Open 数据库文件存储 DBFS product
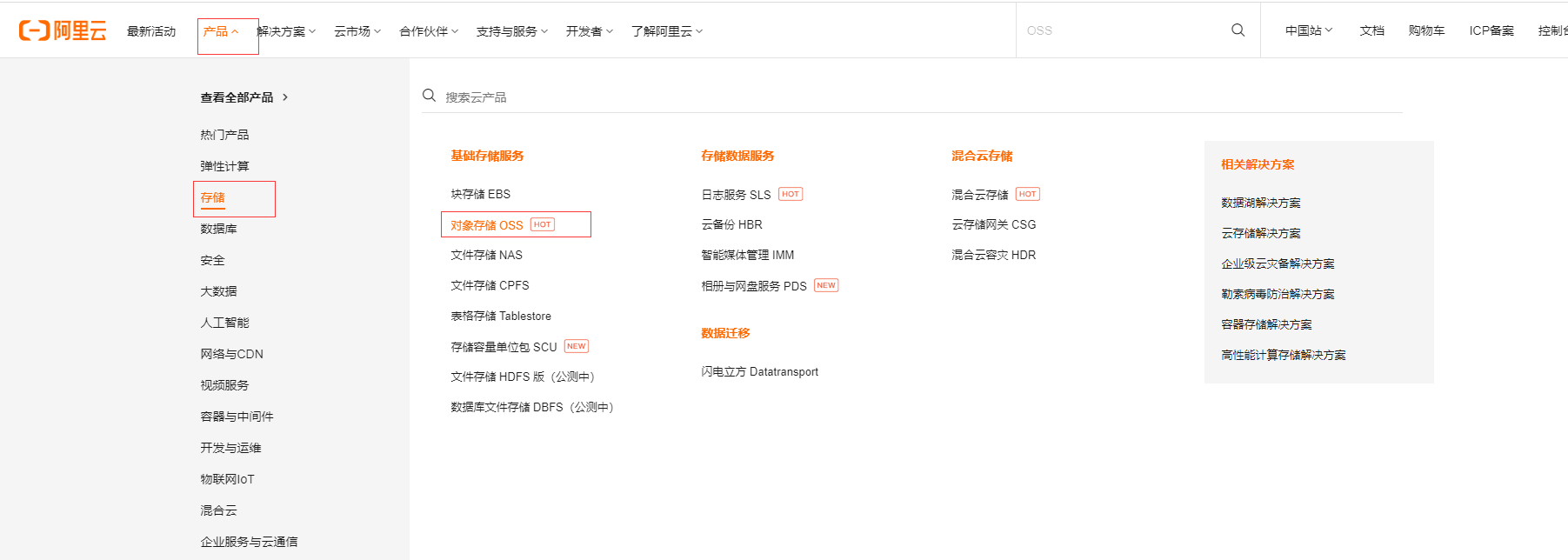The height and width of the screenshot is (560, 1568). 532,407
